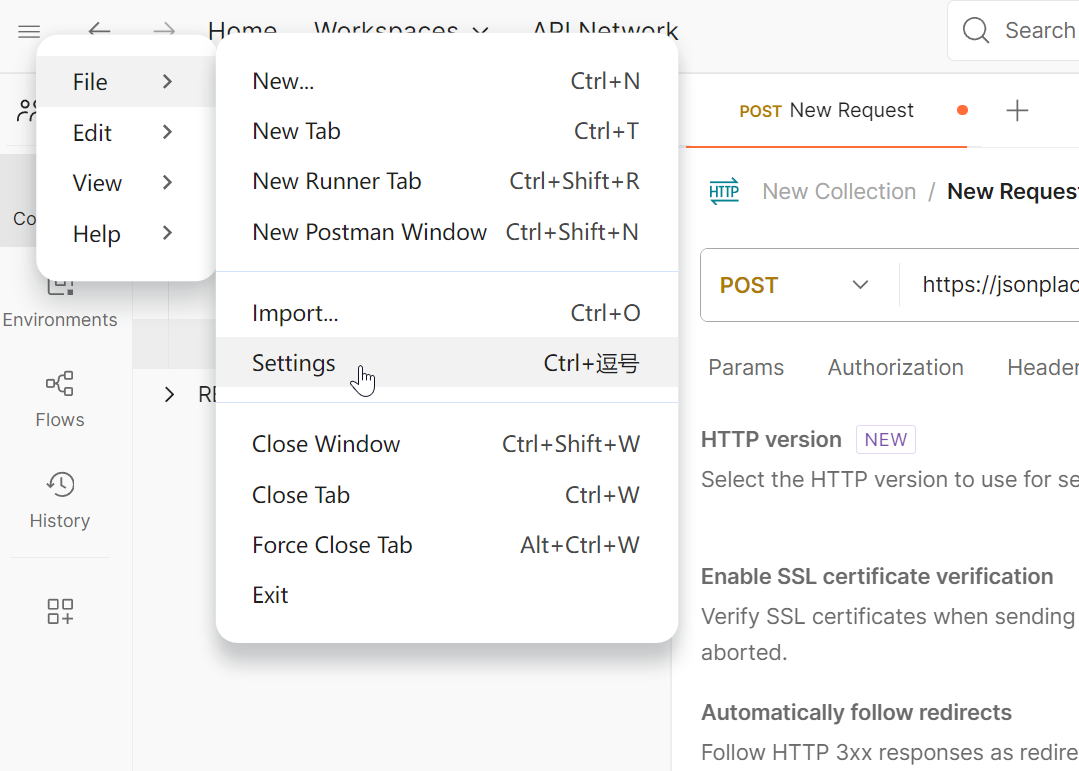Click the team workspace people icon

point(26,110)
